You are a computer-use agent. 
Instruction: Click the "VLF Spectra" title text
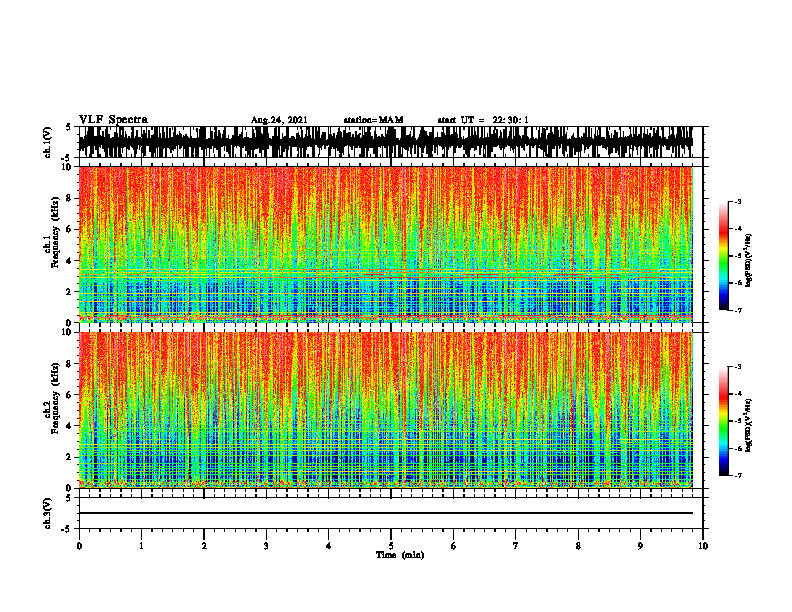[x=113, y=120]
